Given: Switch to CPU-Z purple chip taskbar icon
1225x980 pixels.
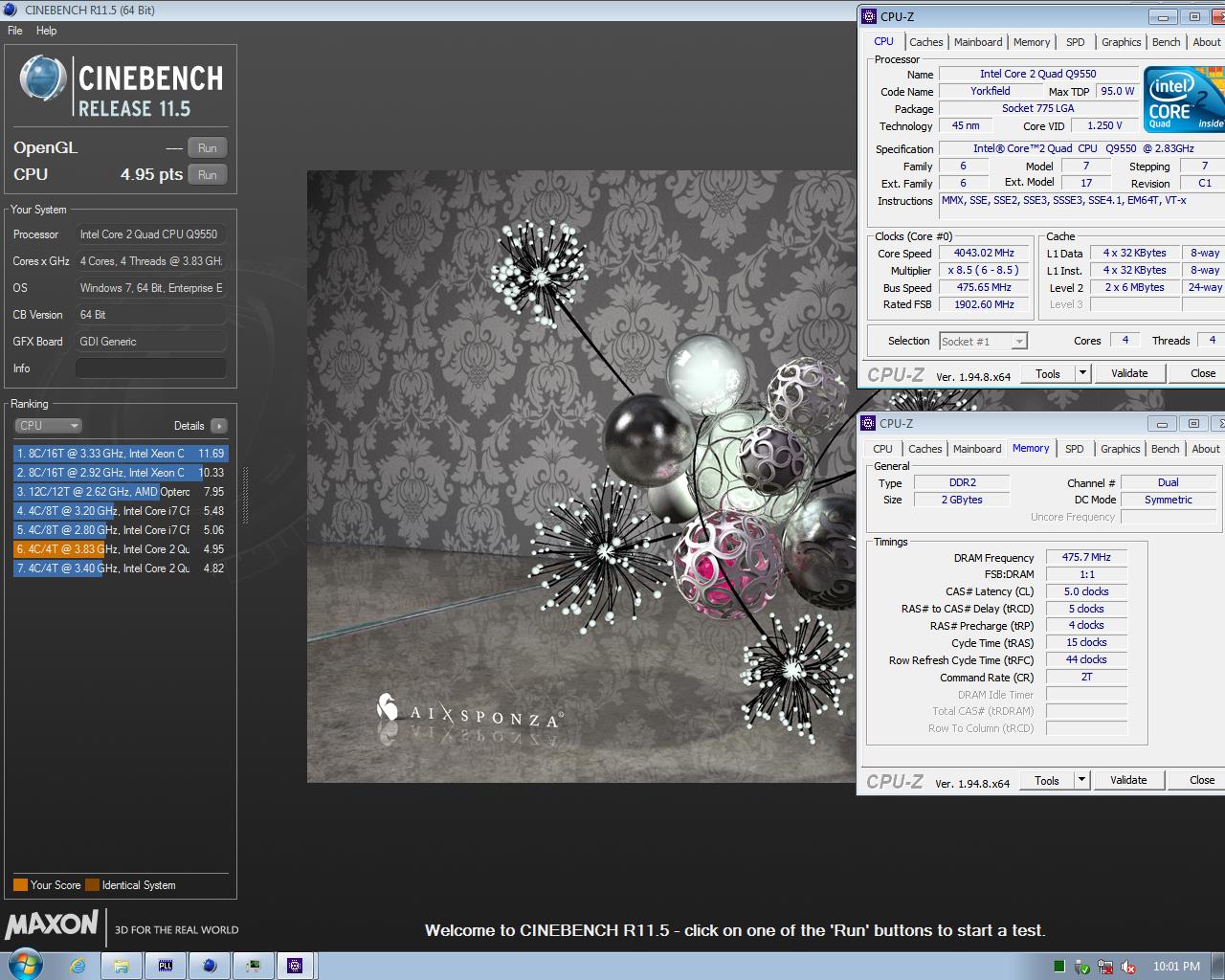Looking at the screenshot, I should coord(296,966).
